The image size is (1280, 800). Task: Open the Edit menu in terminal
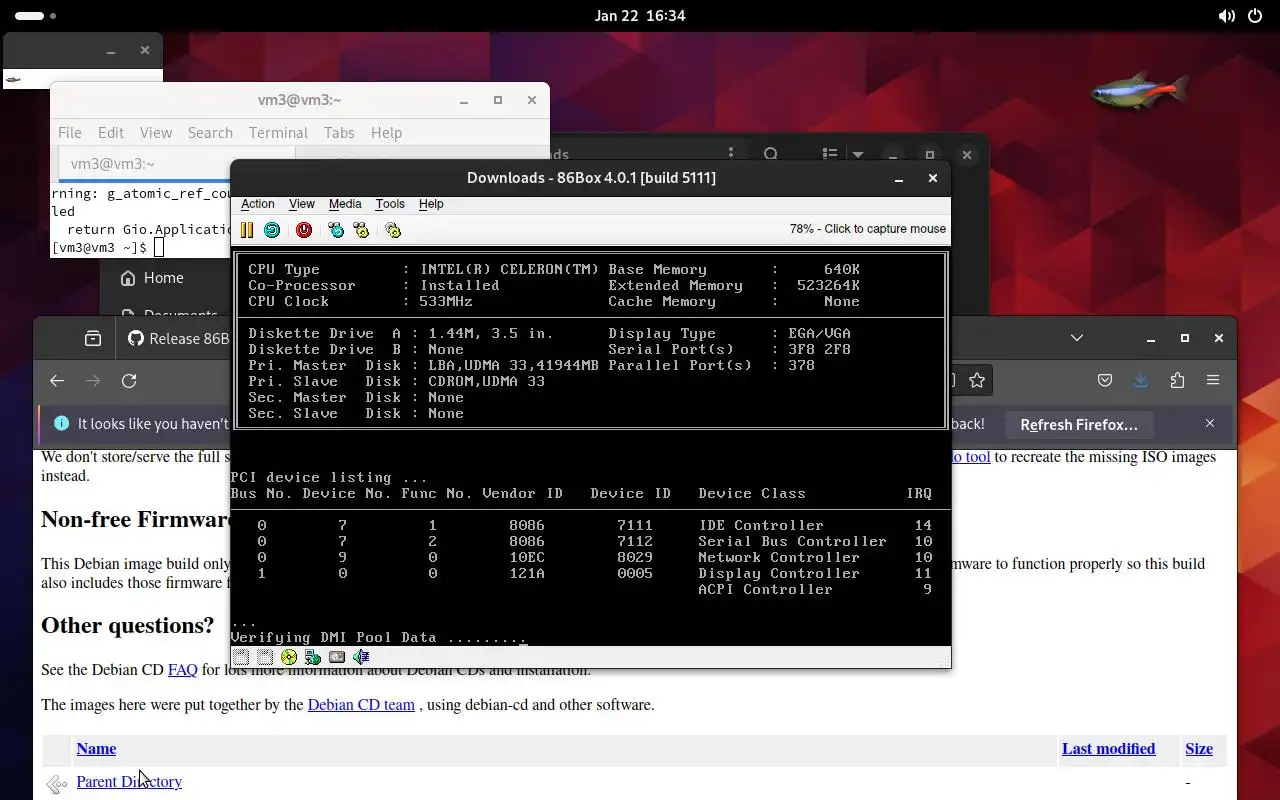click(x=111, y=132)
